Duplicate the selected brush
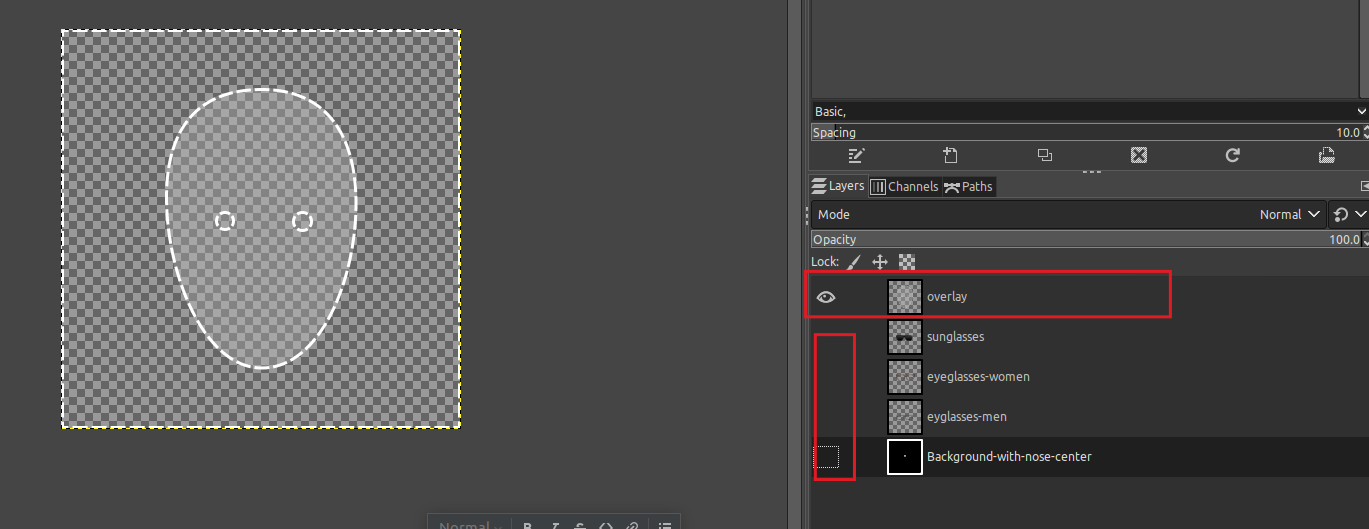Image resolution: width=1369 pixels, height=529 pixels. [x=1044, y=155]
